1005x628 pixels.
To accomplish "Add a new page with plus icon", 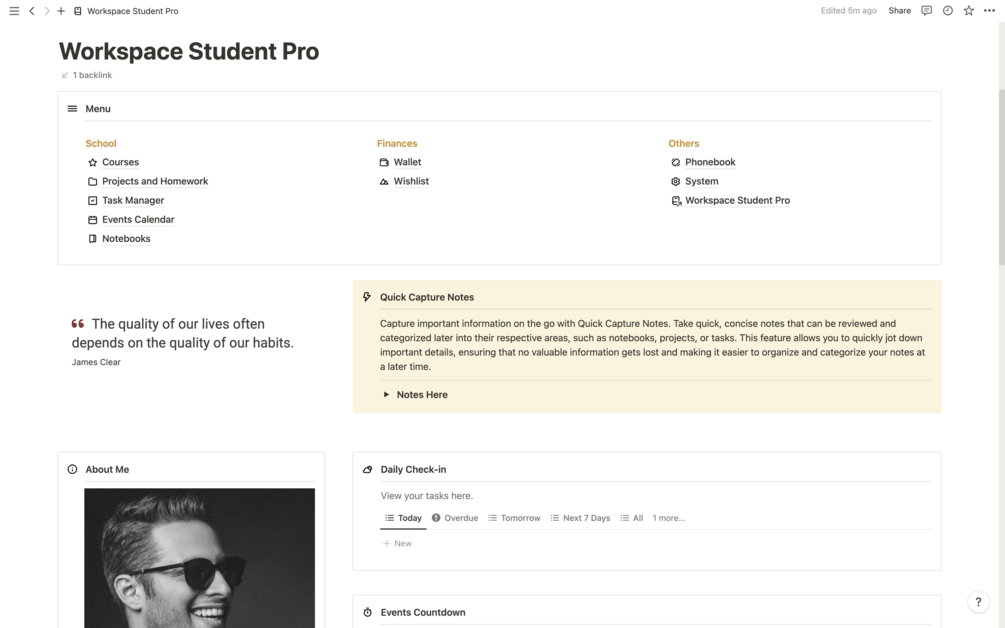I will tap(61, 11).
